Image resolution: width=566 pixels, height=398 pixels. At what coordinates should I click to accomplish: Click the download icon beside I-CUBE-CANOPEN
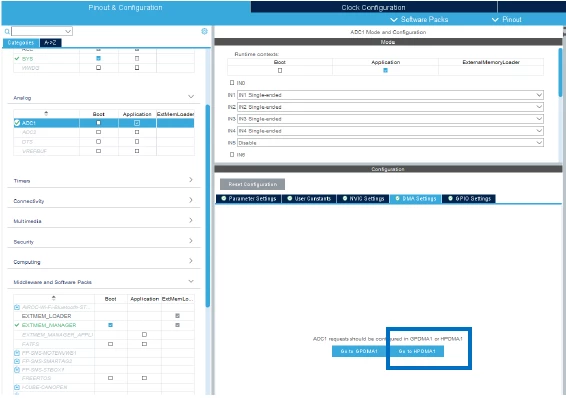17,387
